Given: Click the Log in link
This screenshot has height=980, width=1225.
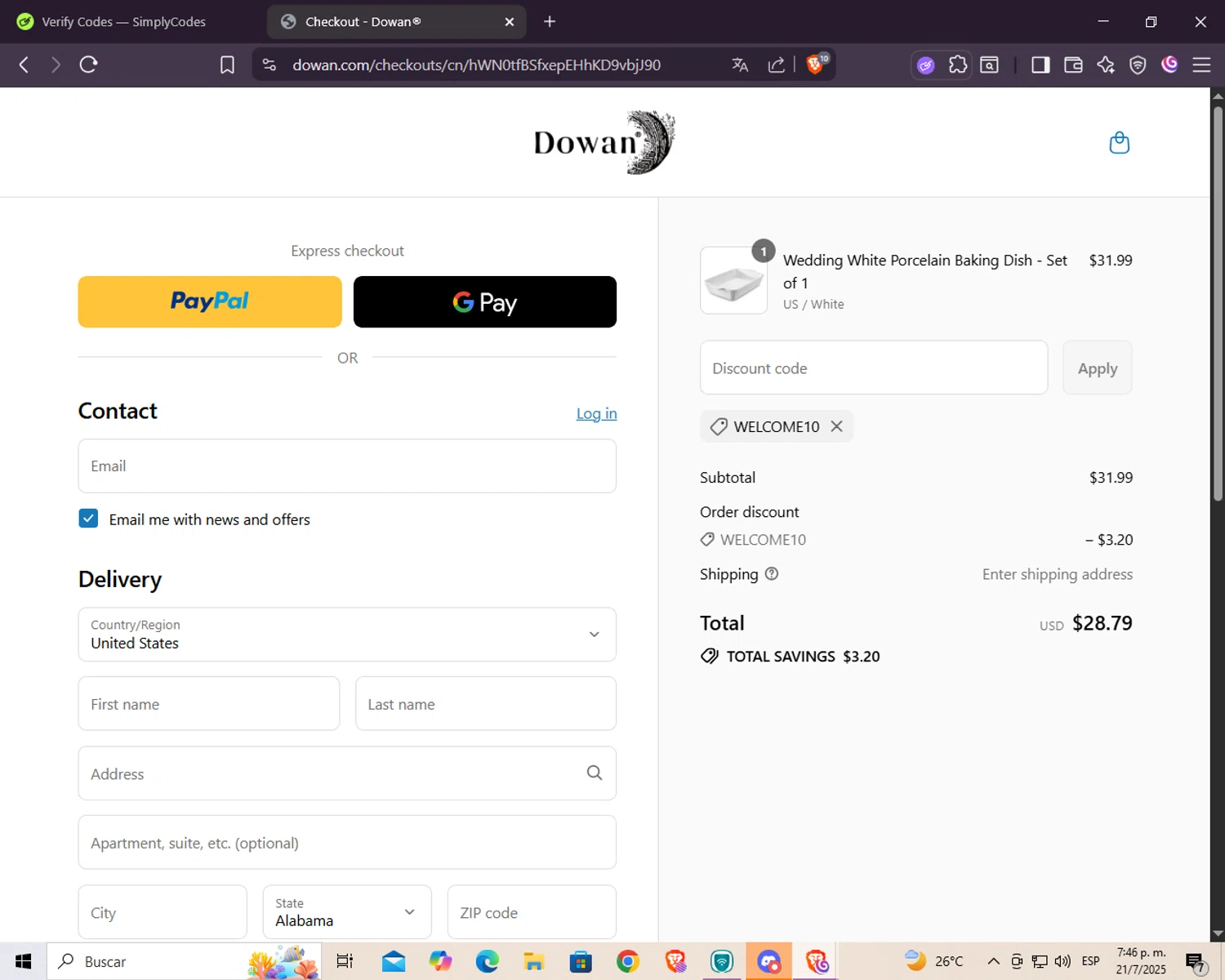Looking at the screenshot, I should [x=596, y=413].
